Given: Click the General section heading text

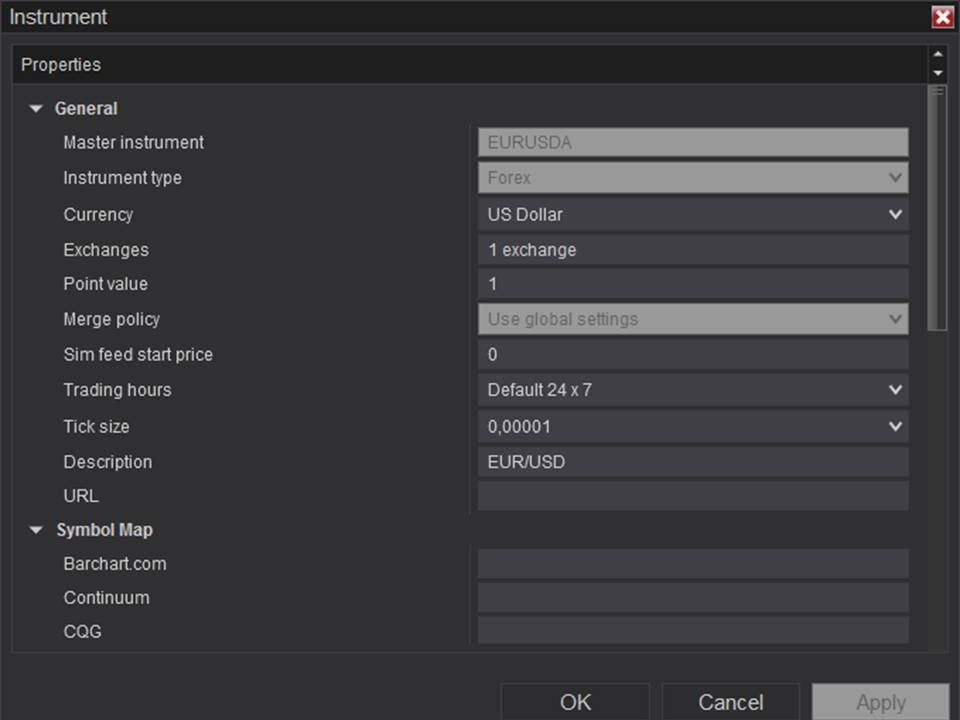Looking at the screenshot, I should 86,108.
